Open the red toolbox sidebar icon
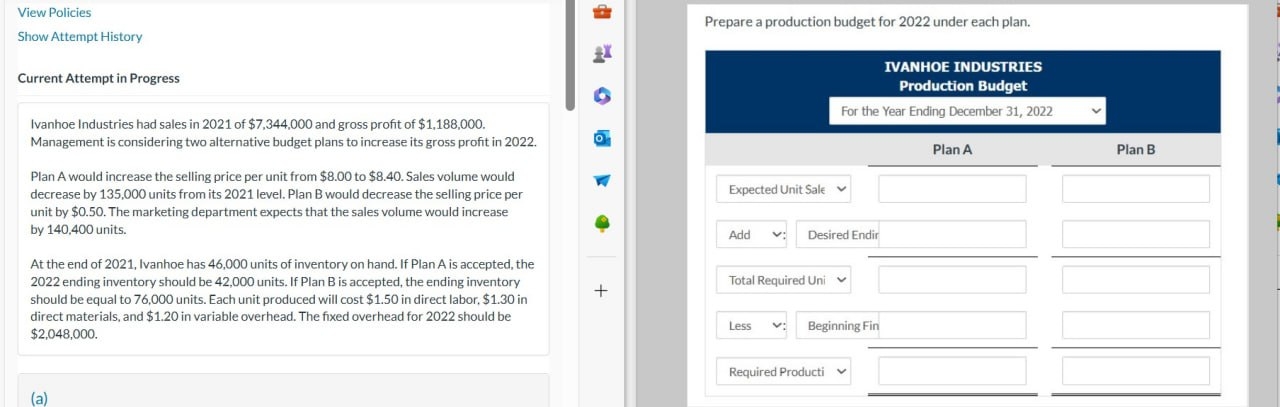The width and height of the screenshot is (1280, 407). tap(601, 13)
